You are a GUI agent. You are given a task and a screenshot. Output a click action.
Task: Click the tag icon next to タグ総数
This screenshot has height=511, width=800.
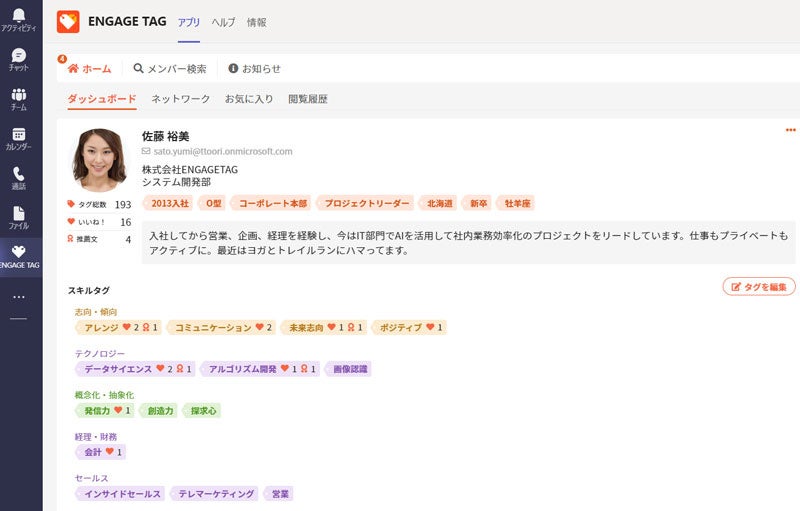pos(71,204)
